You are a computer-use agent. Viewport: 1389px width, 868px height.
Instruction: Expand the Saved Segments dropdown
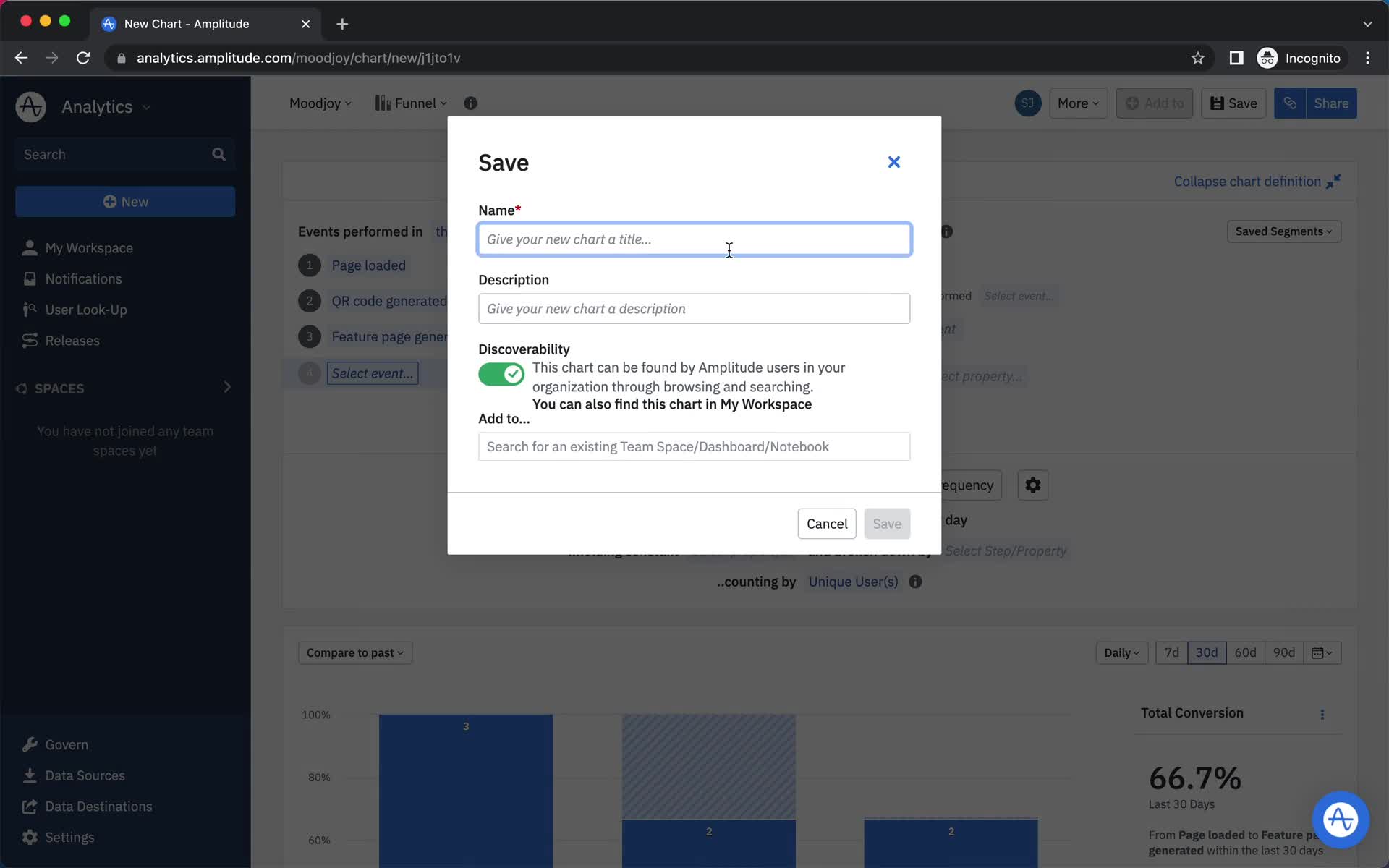coord(1284,231)
